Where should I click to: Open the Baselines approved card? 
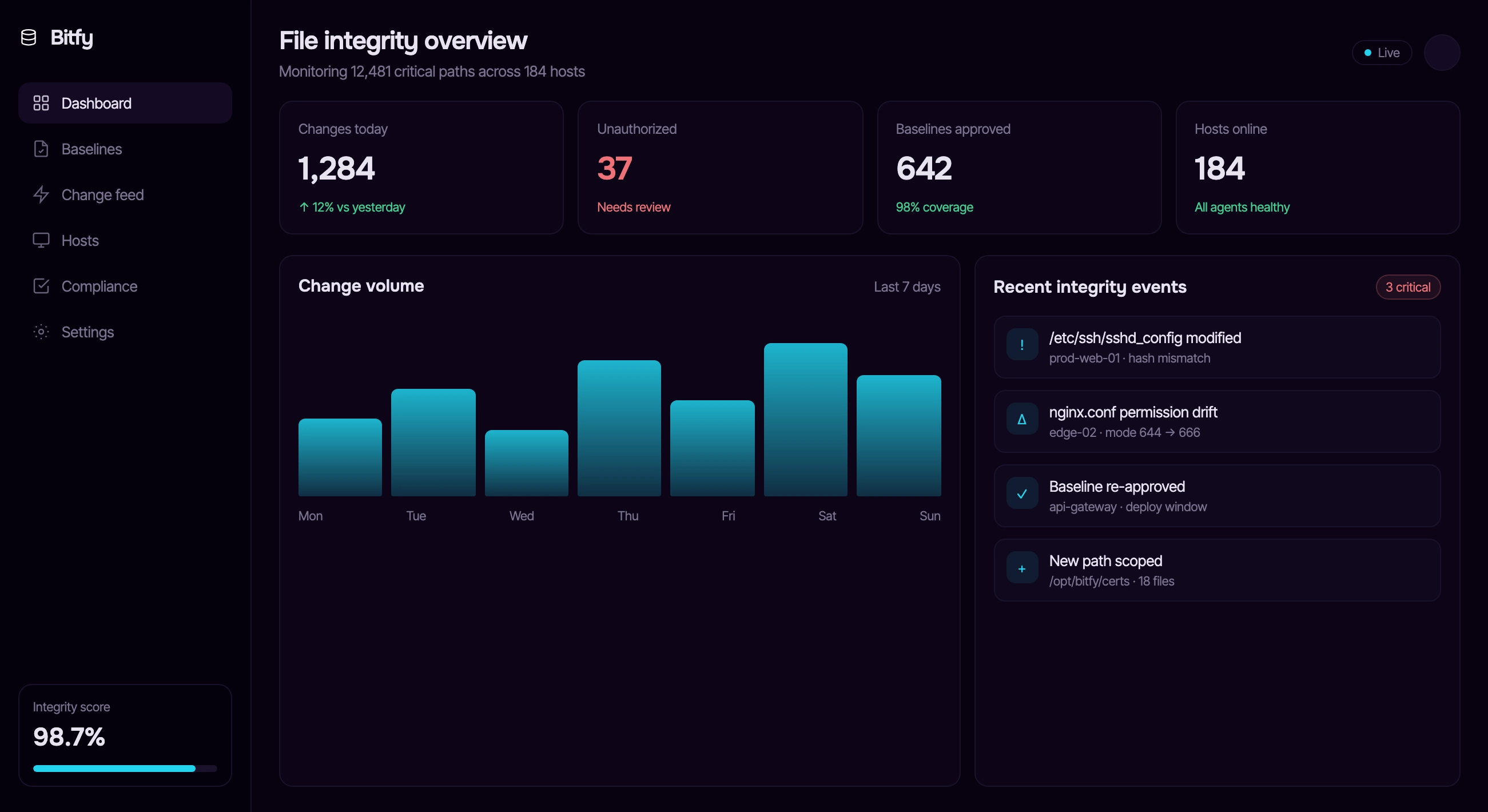[x=1019, y=168]
